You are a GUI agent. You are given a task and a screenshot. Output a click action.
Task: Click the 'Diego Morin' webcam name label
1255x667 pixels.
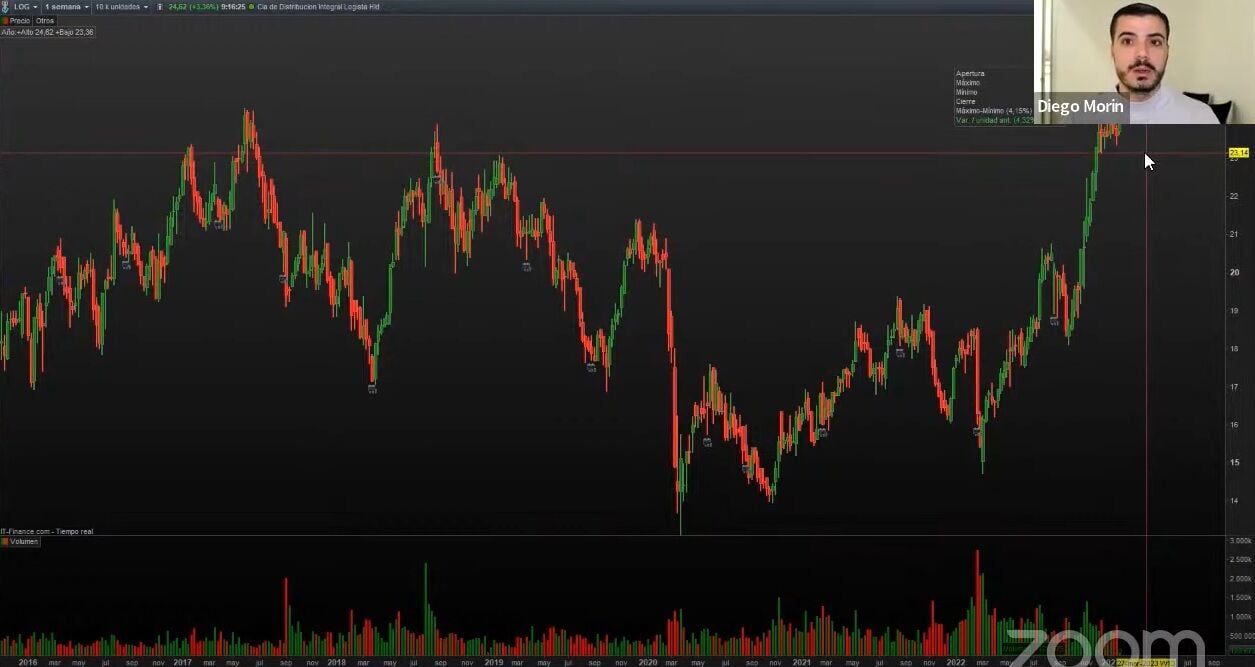[x=1080, y=106]
